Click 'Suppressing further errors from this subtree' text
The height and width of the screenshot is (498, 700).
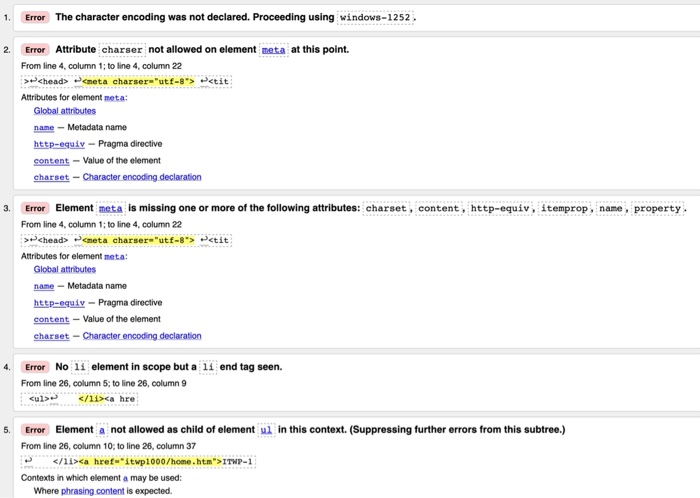pyautogui.click(x=457, y=430)
